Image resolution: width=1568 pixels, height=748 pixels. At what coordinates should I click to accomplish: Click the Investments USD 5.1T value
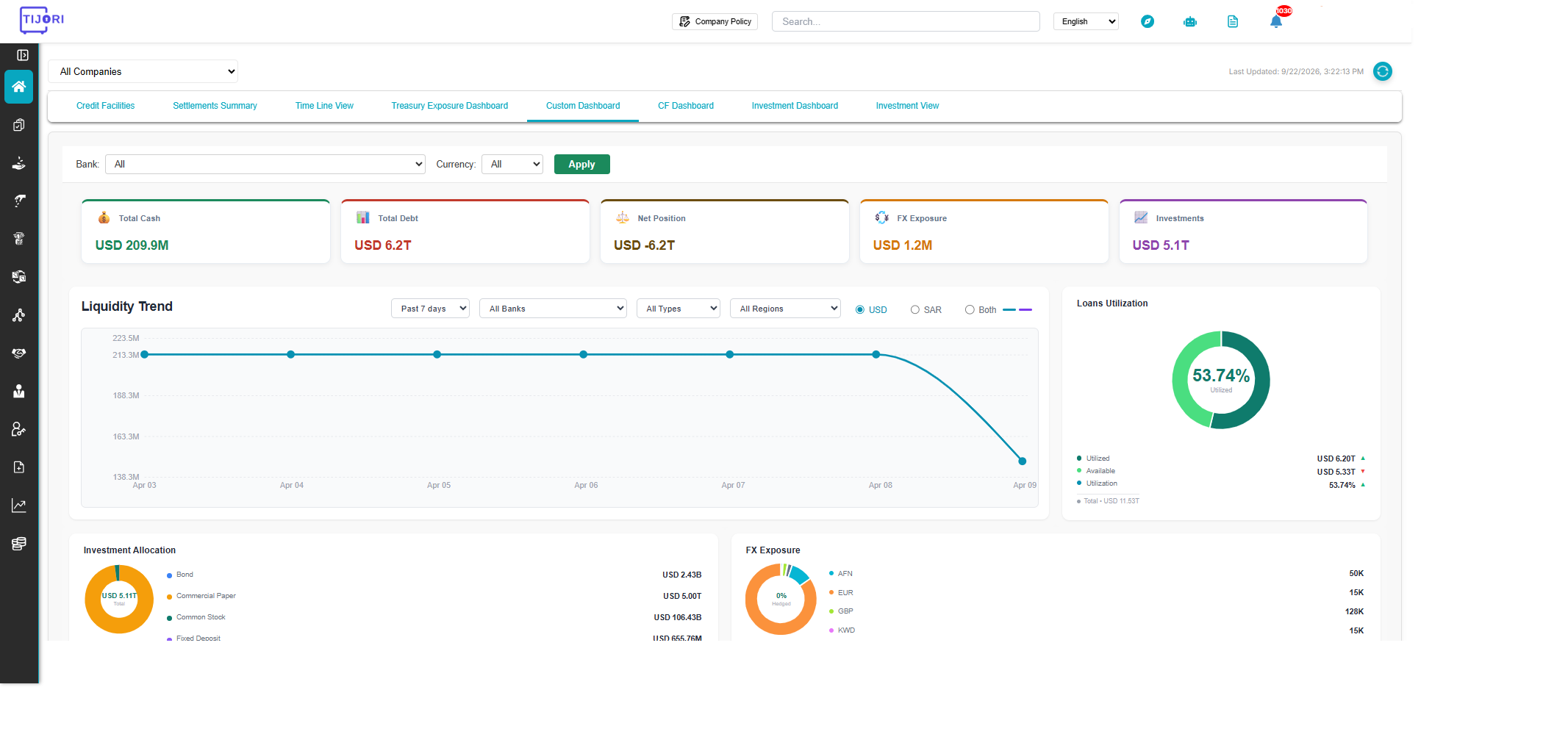coord(1161,245)
